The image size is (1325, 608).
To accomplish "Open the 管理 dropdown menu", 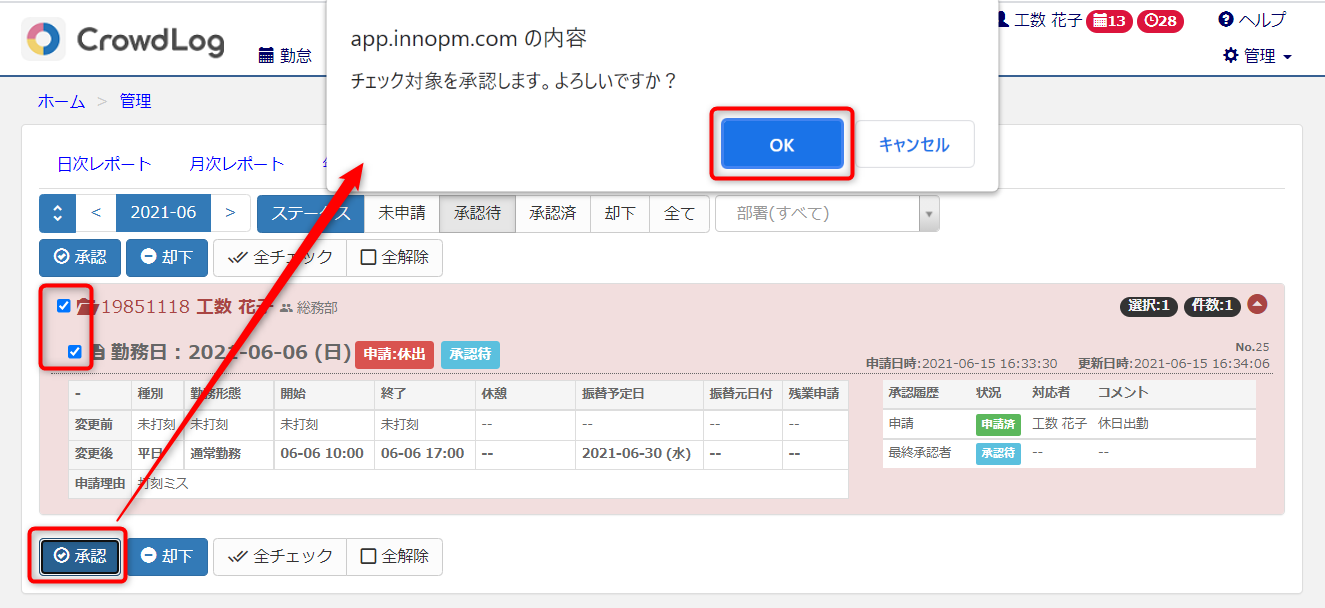I will click(x=1258, y=56).
